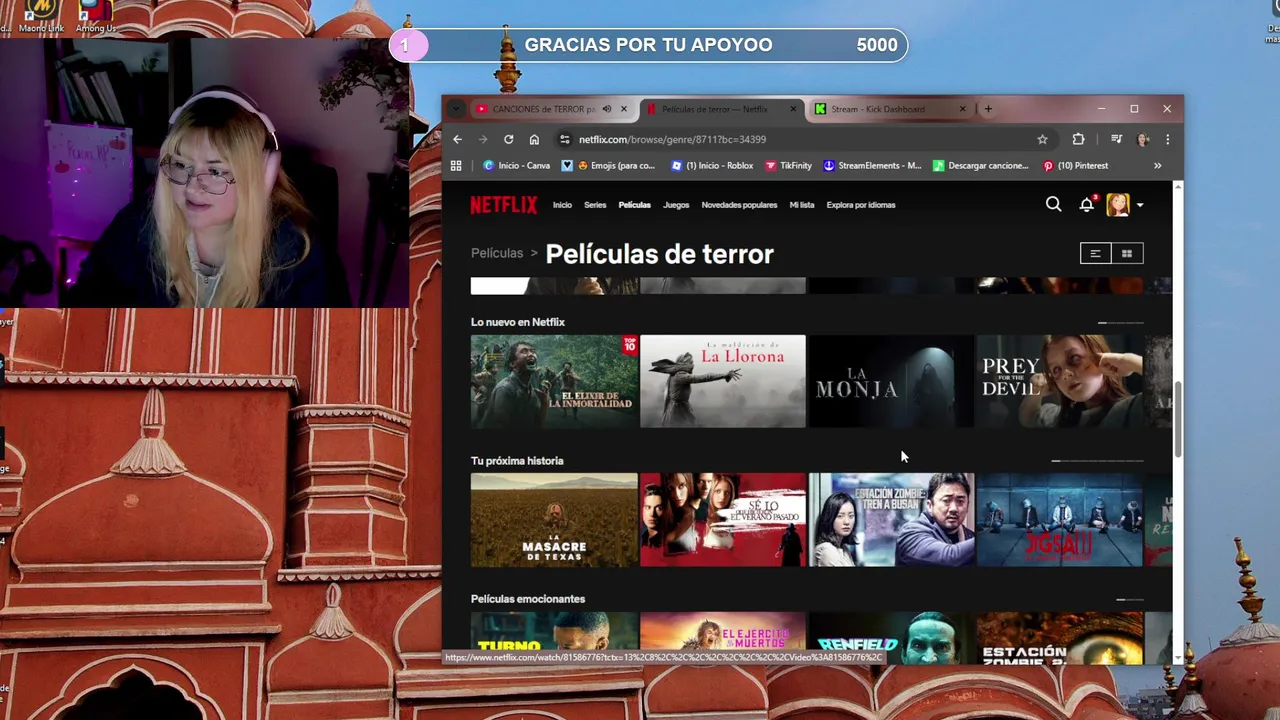Open El Ejército de los Muertos thumbnail

coord(722,637)
